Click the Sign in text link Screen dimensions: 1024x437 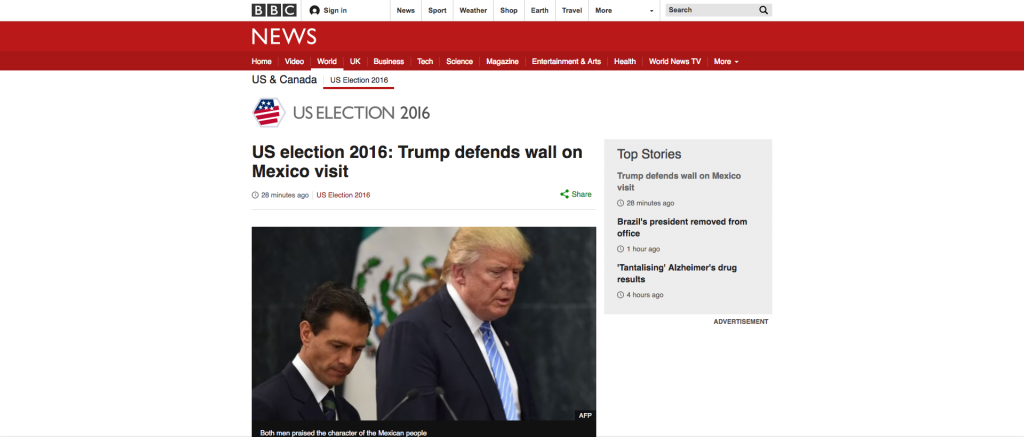[x=335, y=10]
